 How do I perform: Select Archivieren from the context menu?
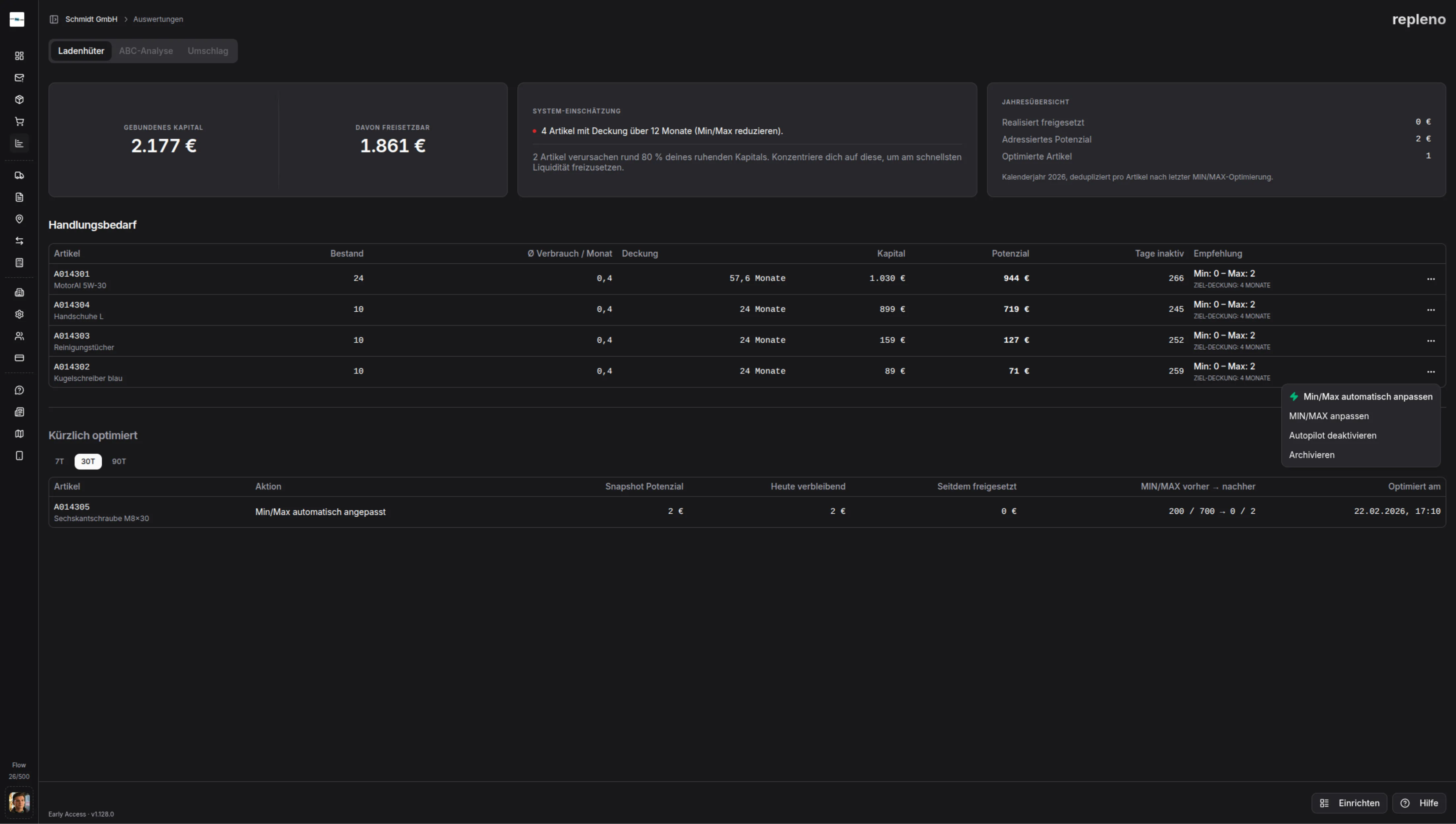click(x=1311, y=455)
